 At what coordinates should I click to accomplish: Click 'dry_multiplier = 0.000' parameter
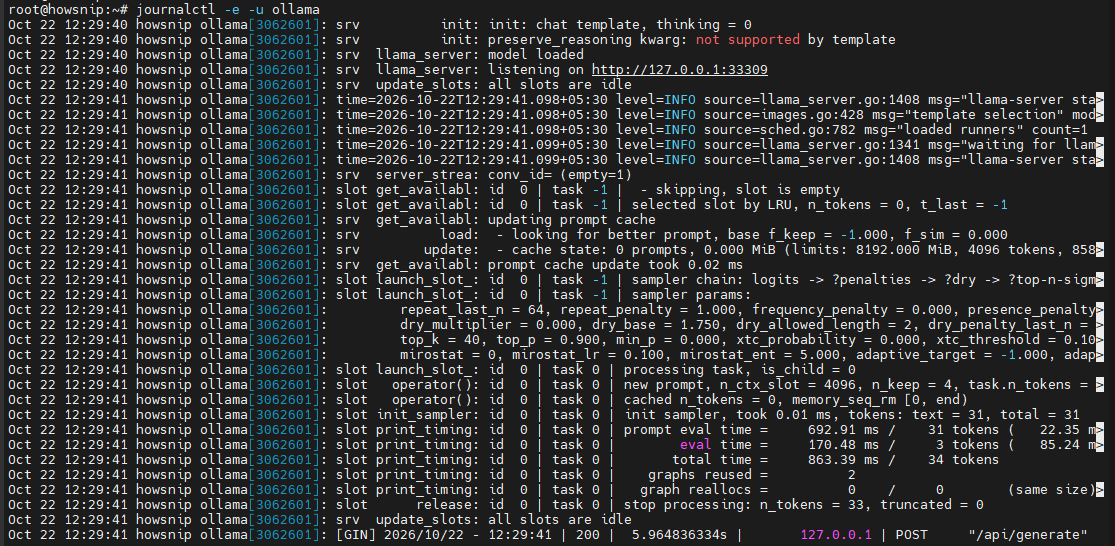(x=486, y=325)
